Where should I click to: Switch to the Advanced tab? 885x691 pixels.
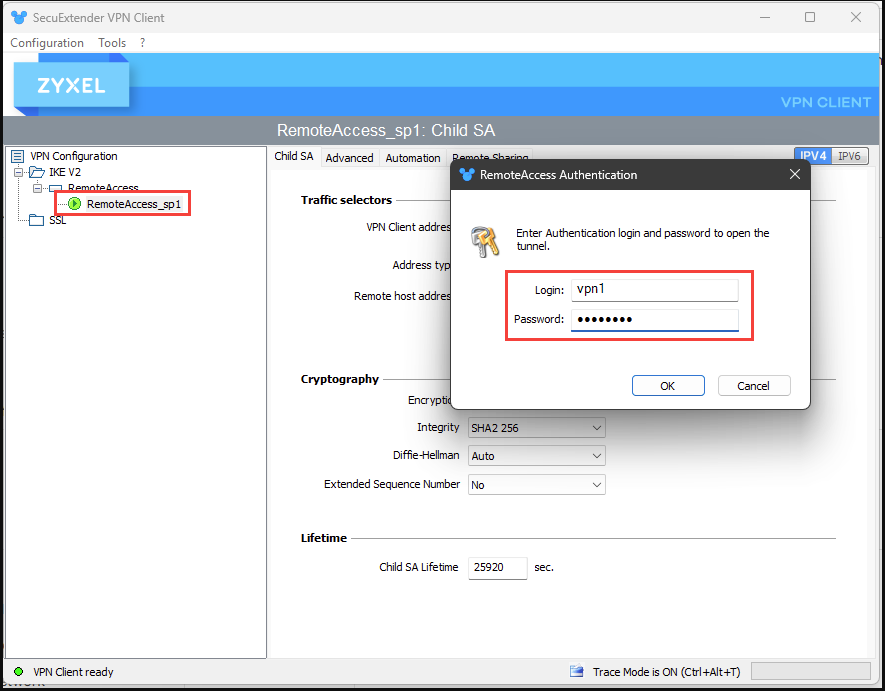349,158
